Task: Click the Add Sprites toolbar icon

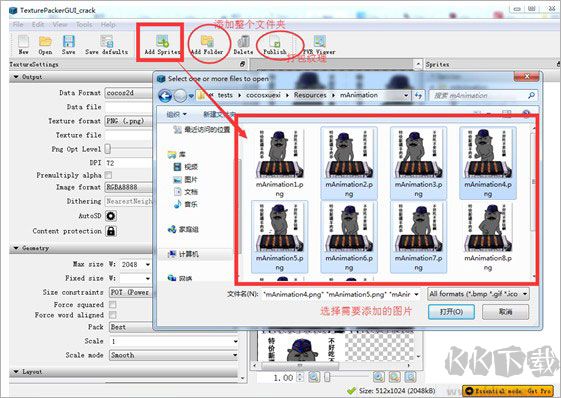Action: point(162,44)
